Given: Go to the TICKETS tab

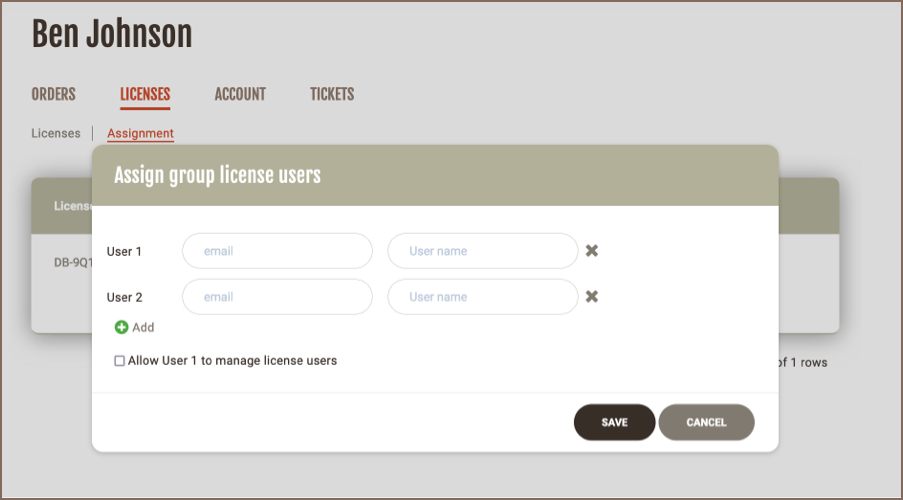Looking at the screenshot, I should [x=332, y=94].
